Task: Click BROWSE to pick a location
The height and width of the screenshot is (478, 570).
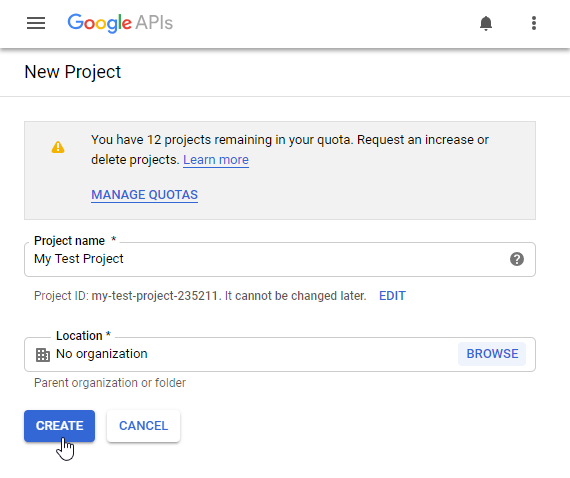Action: click(492, 354)
